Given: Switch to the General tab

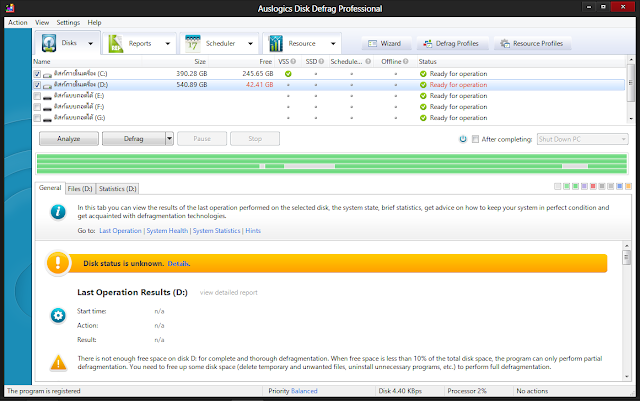Looking at the screenshot, I should (50, 188).
